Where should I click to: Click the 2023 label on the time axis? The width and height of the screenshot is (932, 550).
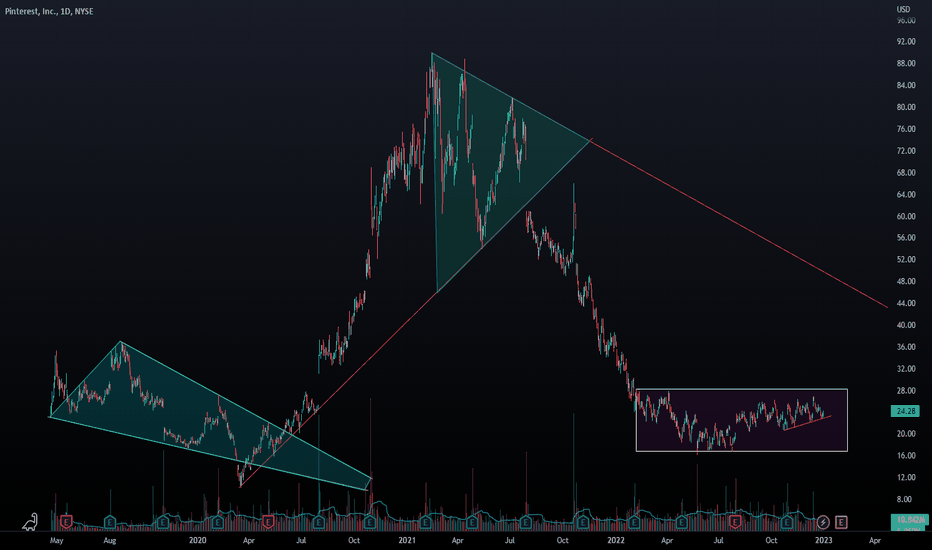point(823,540)
